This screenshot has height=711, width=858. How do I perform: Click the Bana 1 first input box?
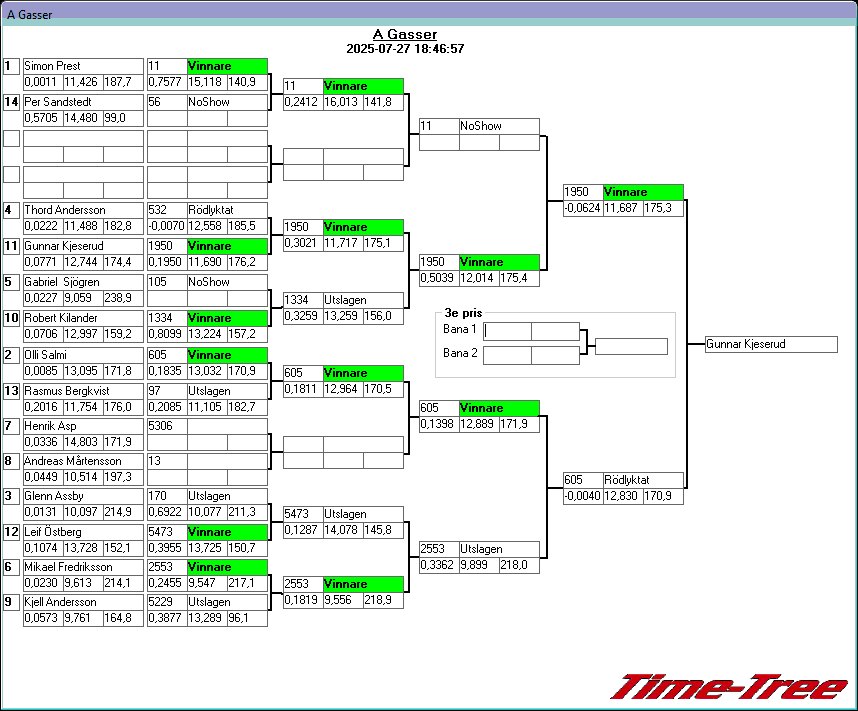(x=507, y=331)
